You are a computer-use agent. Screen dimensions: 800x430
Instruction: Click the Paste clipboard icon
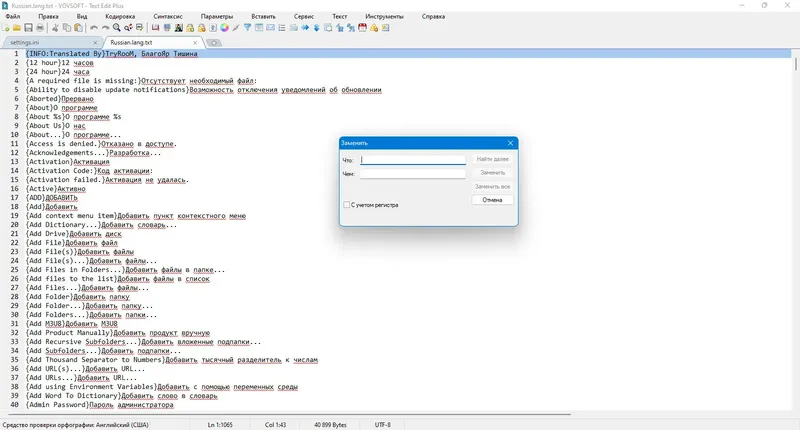pos(79,28)
